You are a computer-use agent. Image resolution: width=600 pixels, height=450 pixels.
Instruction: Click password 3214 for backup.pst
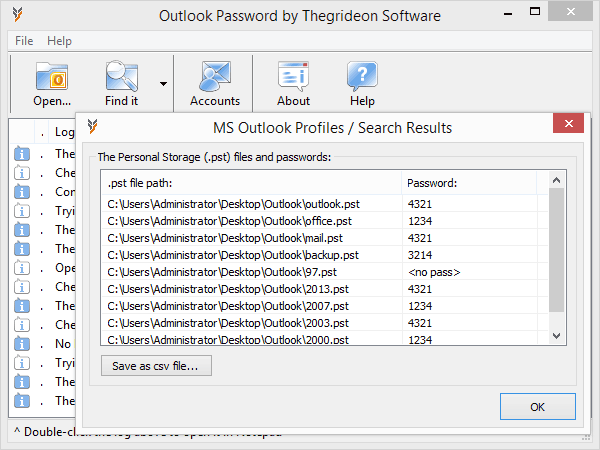420,255
